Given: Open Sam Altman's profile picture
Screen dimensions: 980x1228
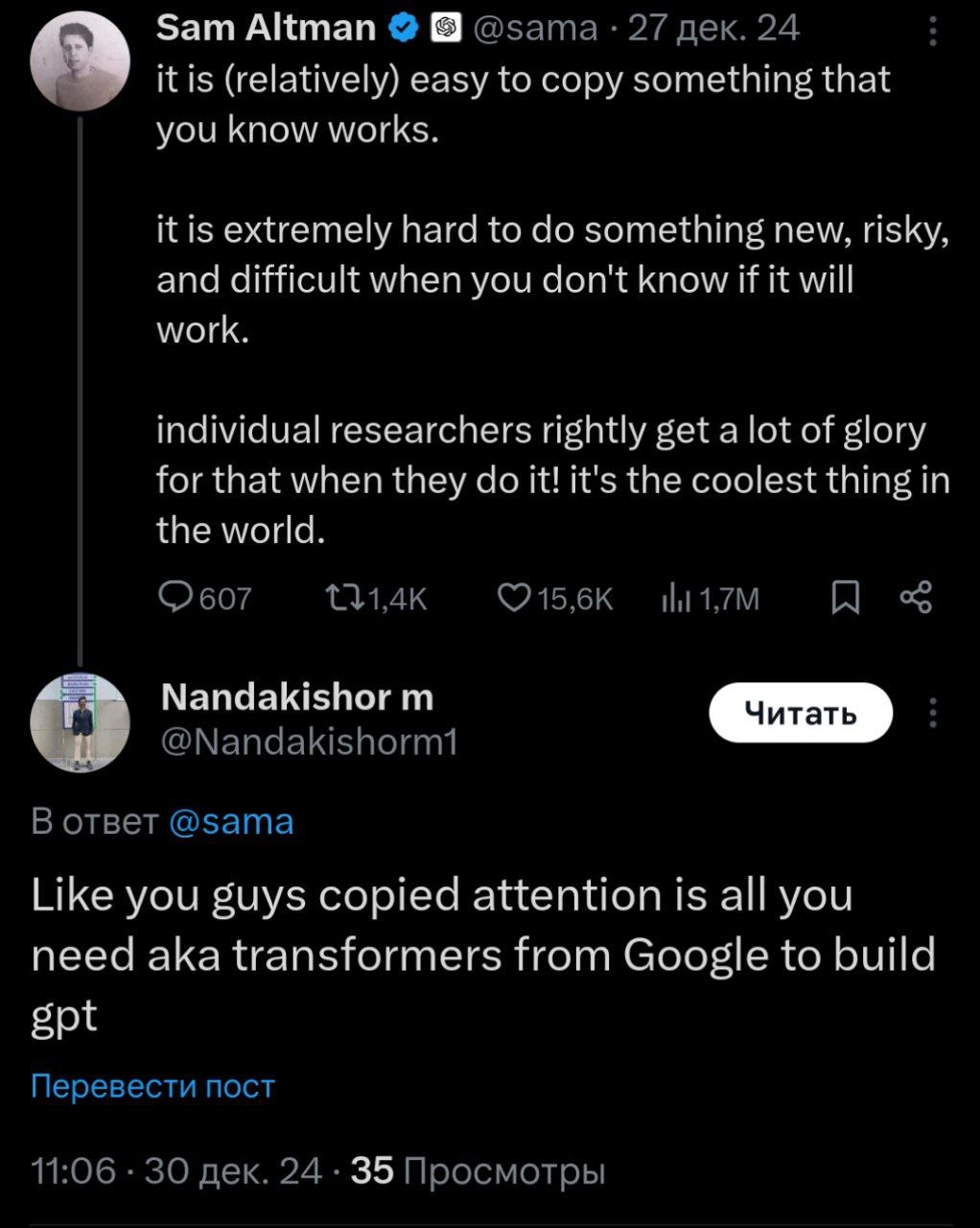Looking at the screenshot, I should pos(81,63).
